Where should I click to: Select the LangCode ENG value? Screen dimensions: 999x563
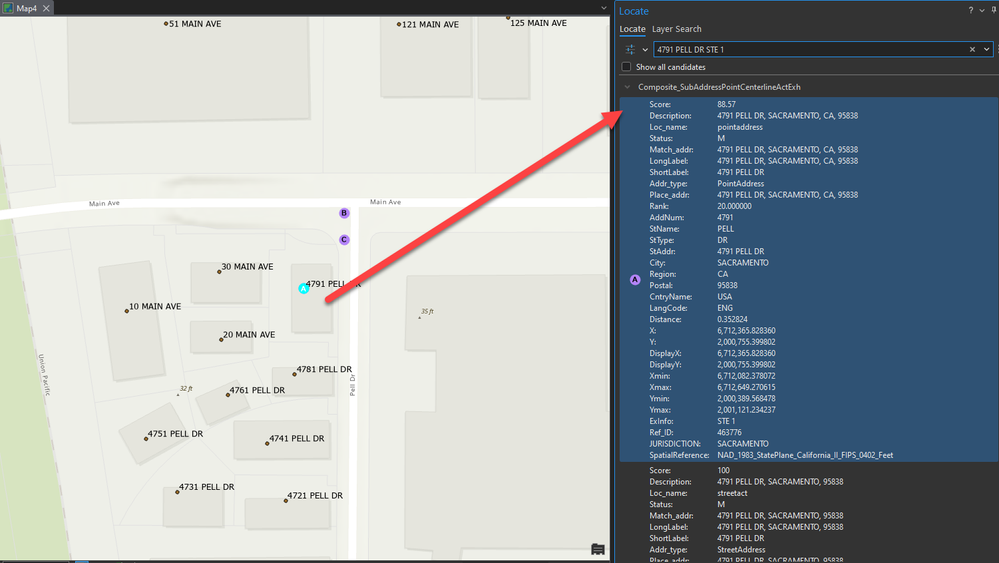pos(725,308)
